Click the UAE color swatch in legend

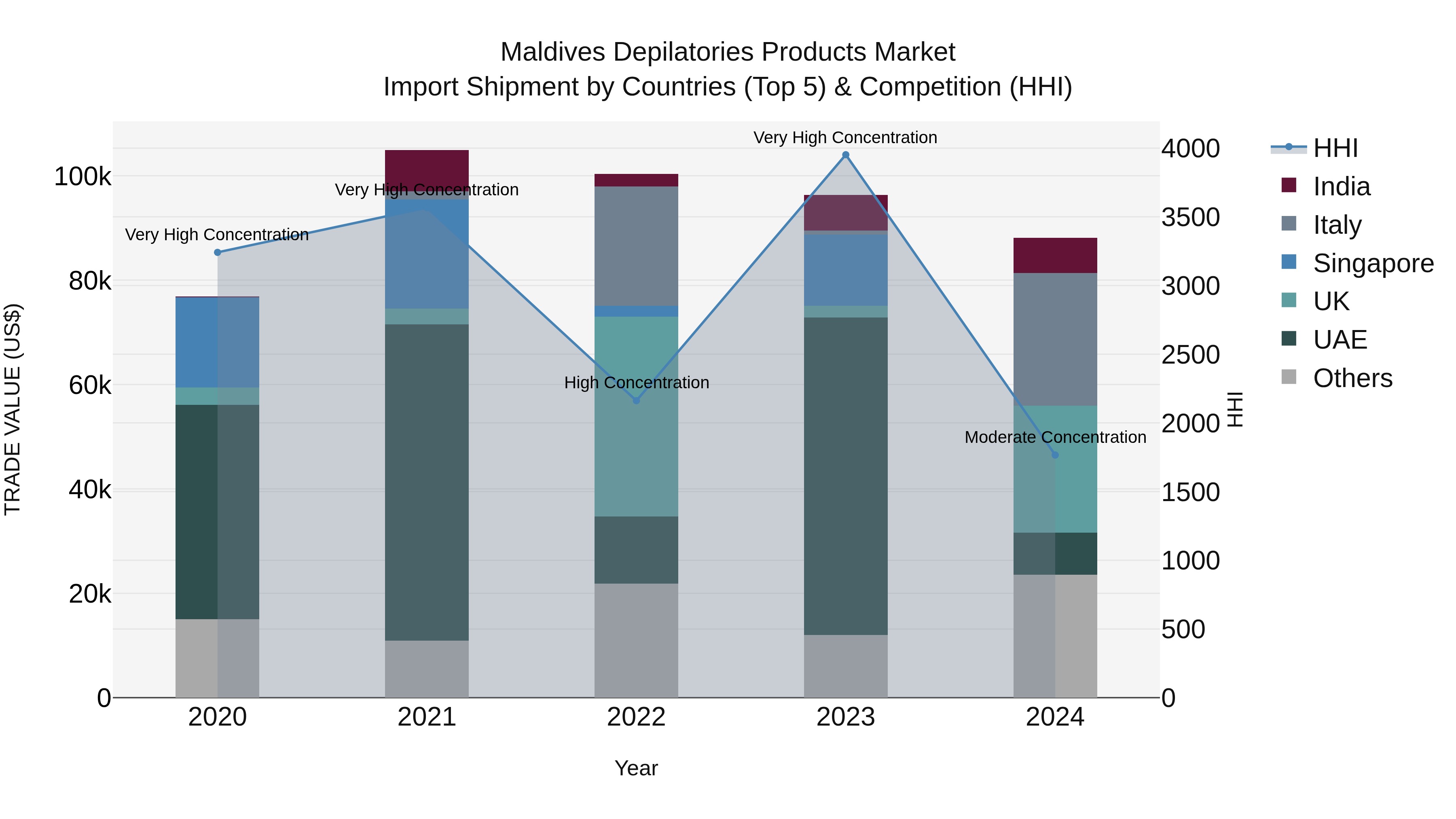point(1289,338)
